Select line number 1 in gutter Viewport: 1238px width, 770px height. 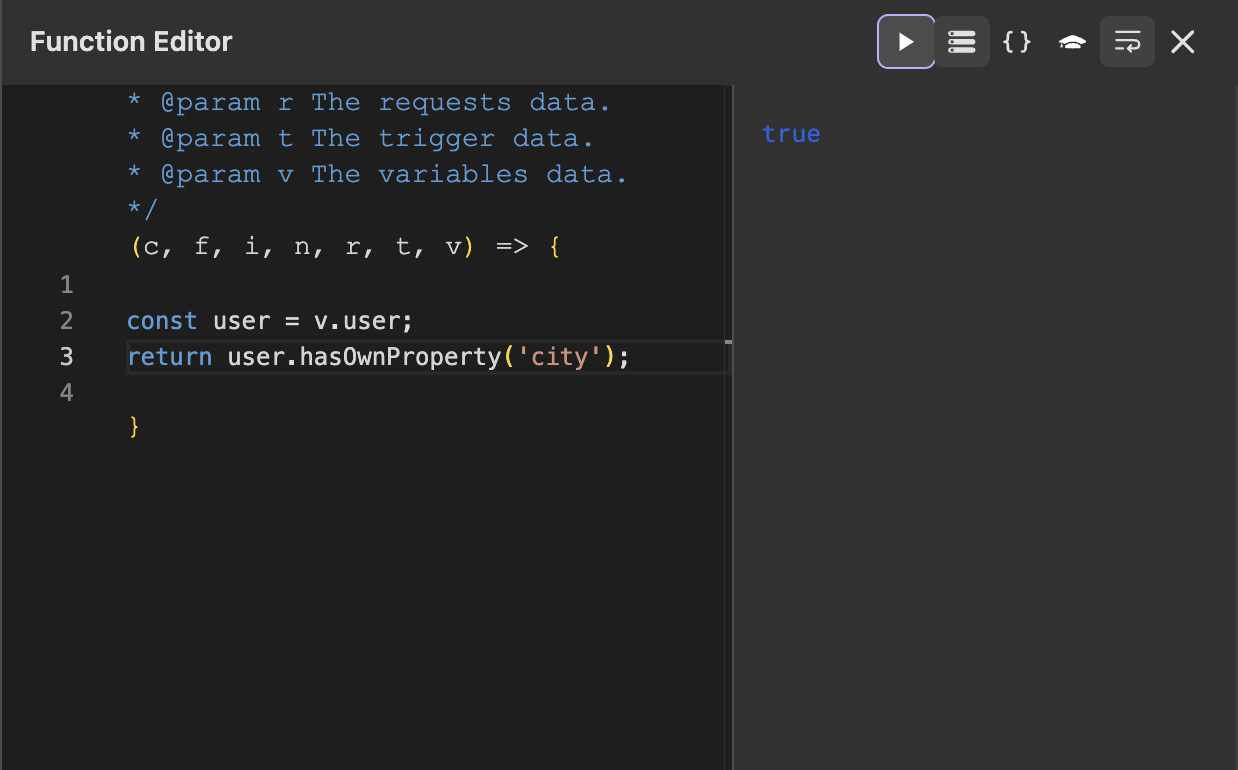coord(67,285)
